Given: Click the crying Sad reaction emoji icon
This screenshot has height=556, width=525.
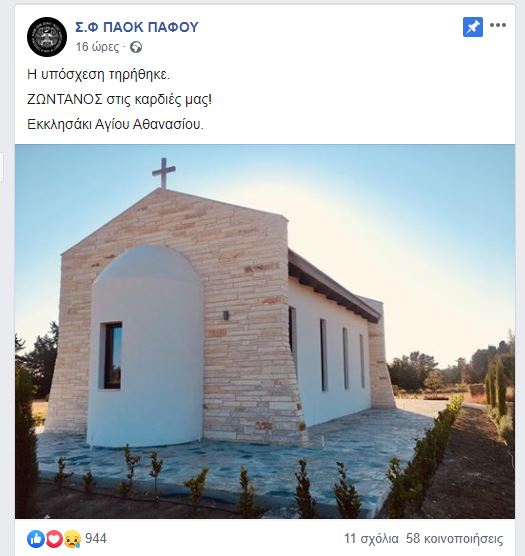Looking at the screenshot, I should point(73,539).
